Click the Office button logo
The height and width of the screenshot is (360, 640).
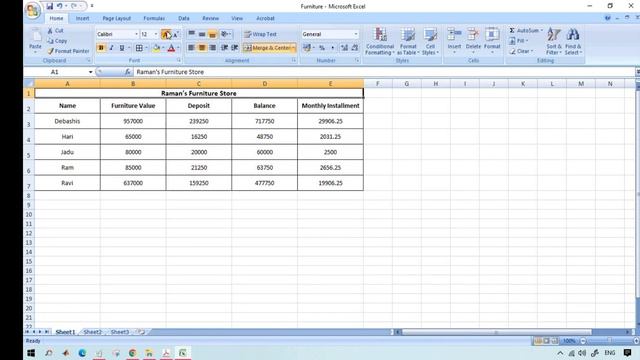33,10
